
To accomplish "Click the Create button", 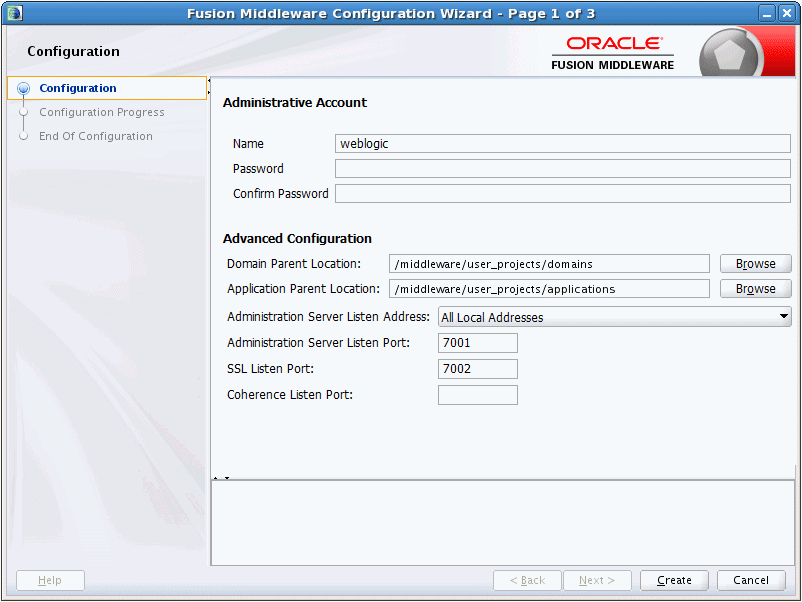I will [674, 581].
